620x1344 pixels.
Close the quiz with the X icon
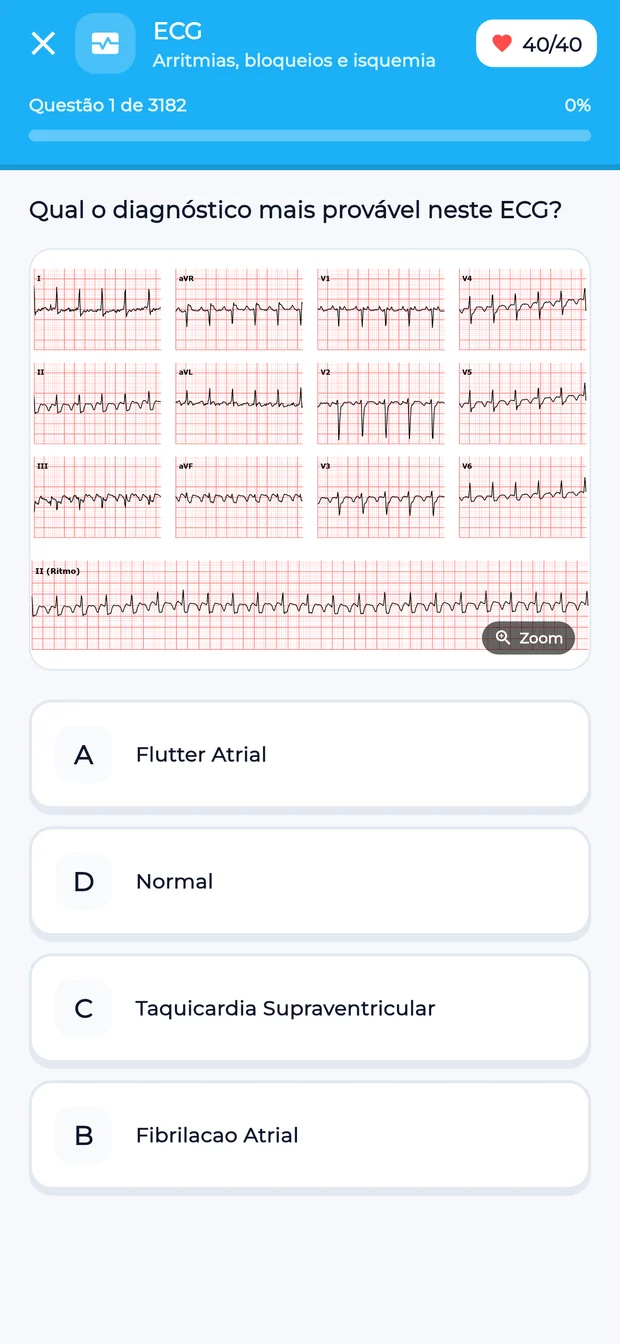[43, 44]
